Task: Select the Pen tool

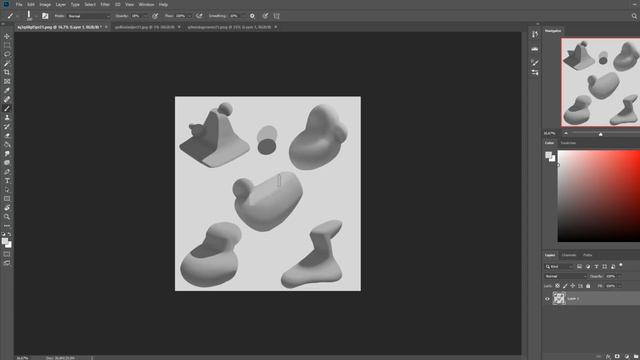Action: [x=7, y=172]
